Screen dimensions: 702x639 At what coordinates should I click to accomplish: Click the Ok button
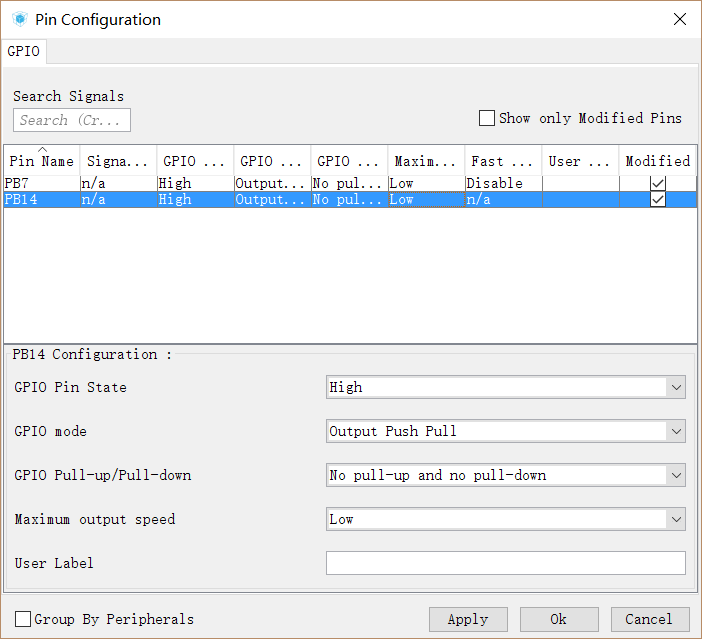click(559, 619)
